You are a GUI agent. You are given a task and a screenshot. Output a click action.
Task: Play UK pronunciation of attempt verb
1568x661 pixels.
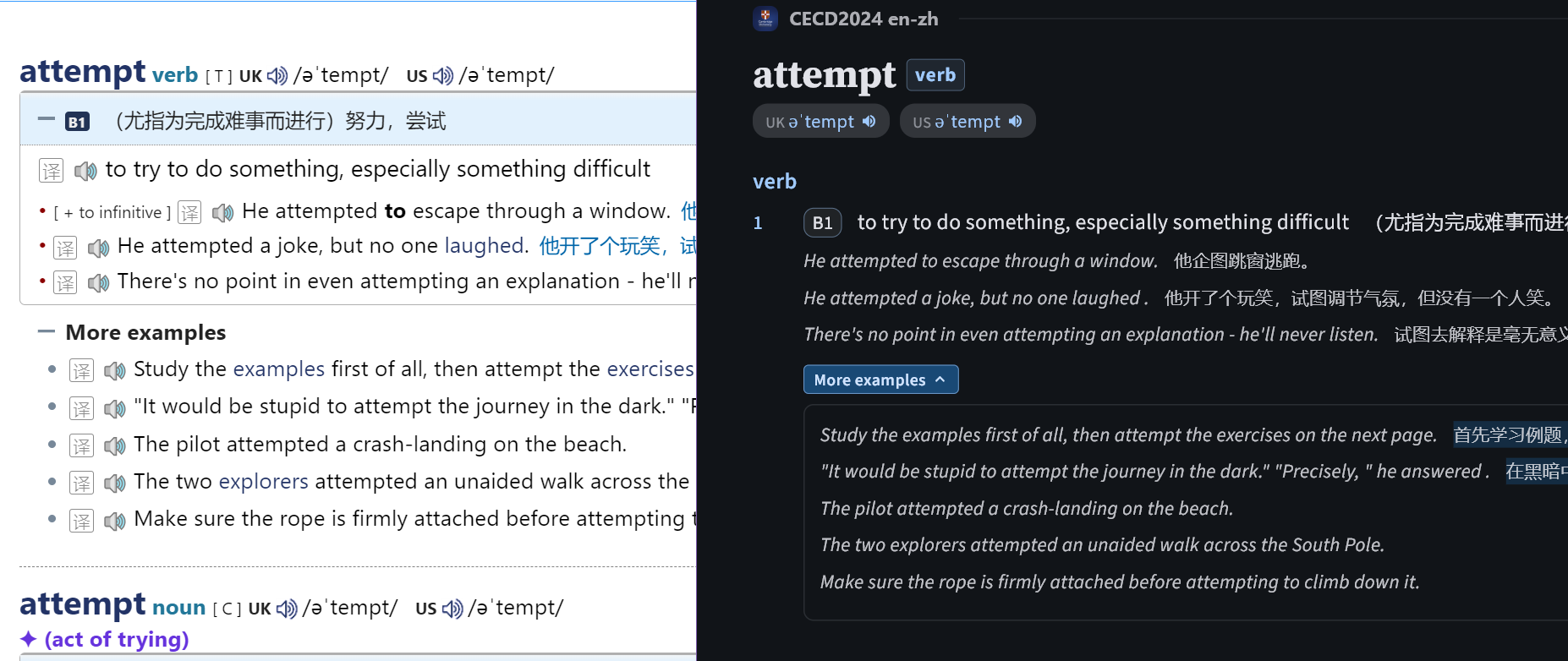pyautogui.click(x=277, y=76)
